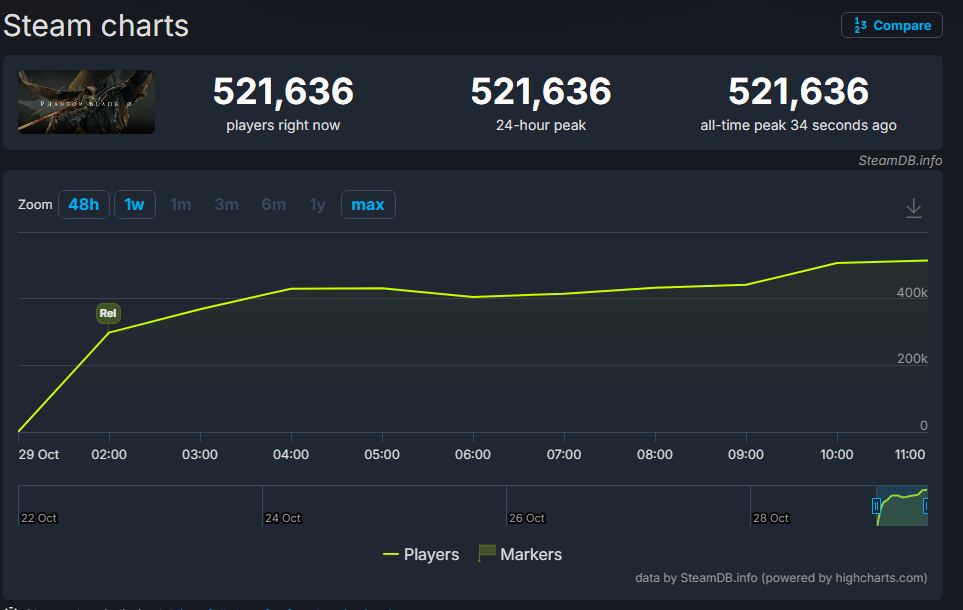The height and width of the screenshot is (610, 963).
Task: Click the right navigator range handle
Action: click(x=926, y=506)
